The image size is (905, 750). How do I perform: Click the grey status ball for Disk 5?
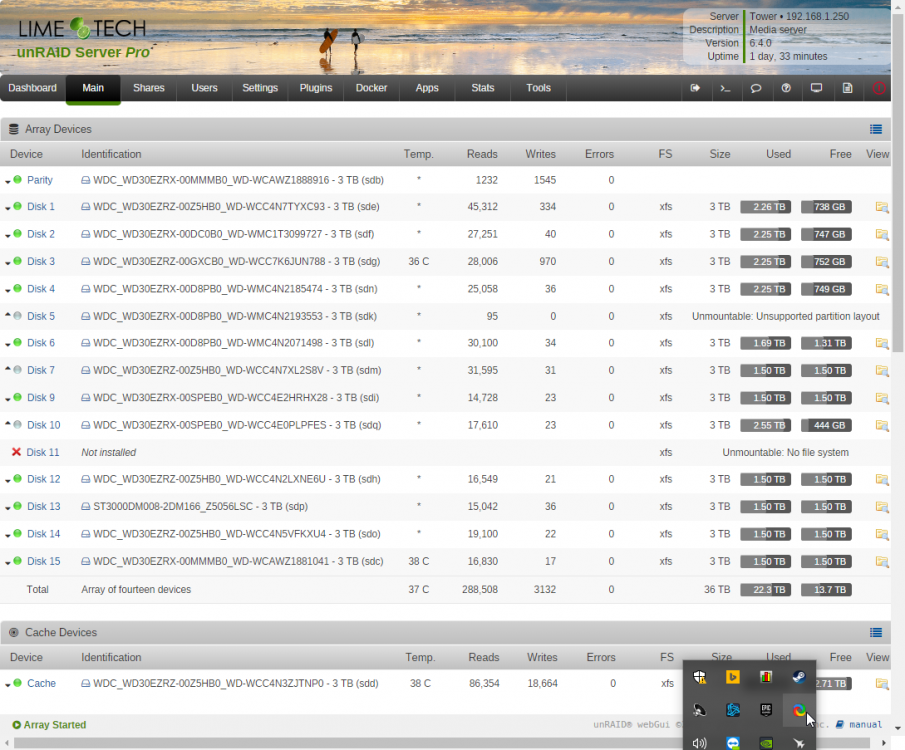coord(18,316)
